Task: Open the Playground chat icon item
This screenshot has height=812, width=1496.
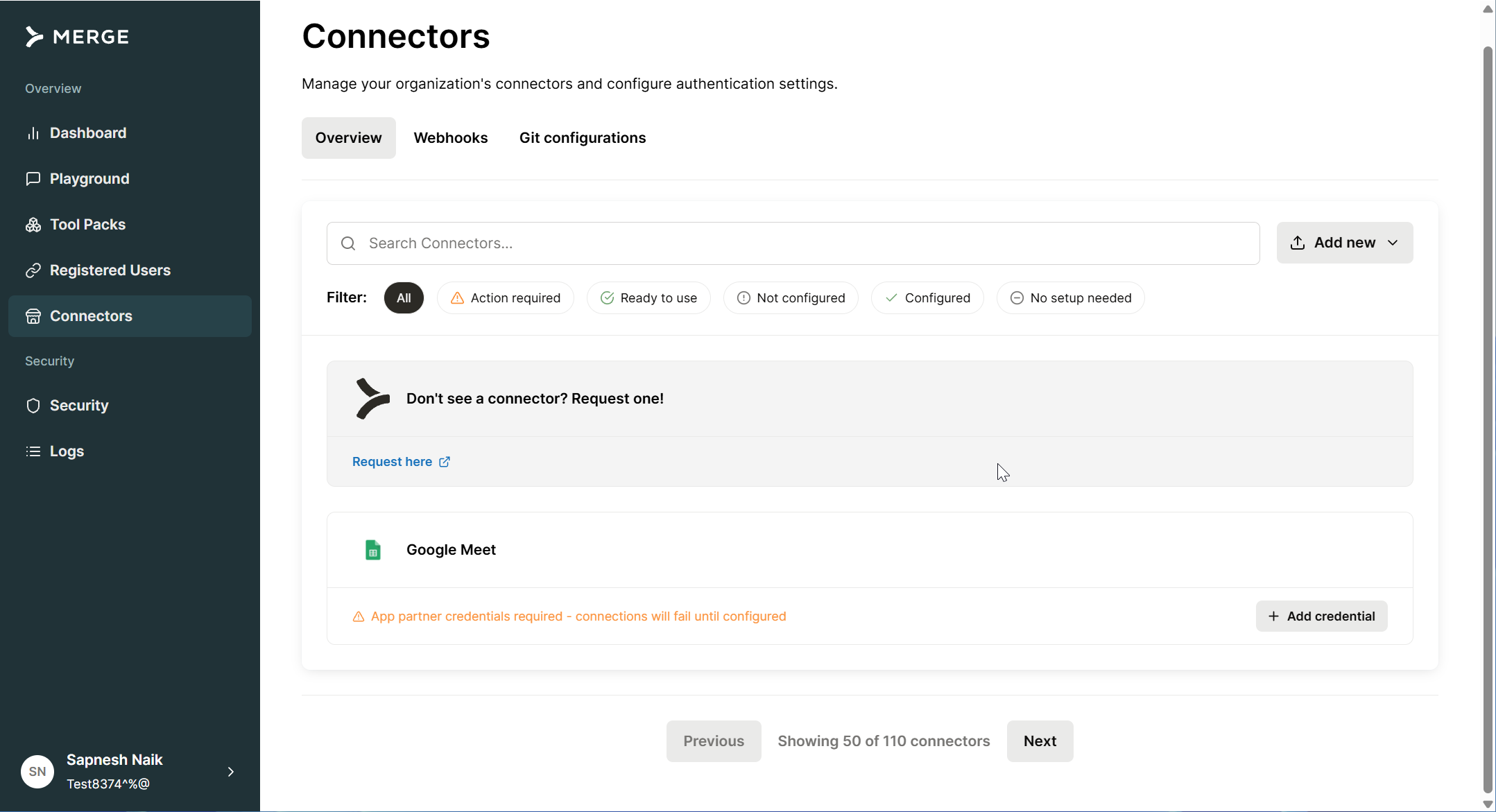Action: coord(33,179)
